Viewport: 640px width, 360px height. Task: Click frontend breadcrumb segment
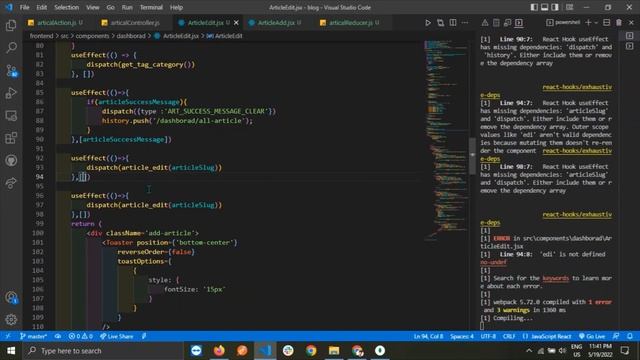41,36
